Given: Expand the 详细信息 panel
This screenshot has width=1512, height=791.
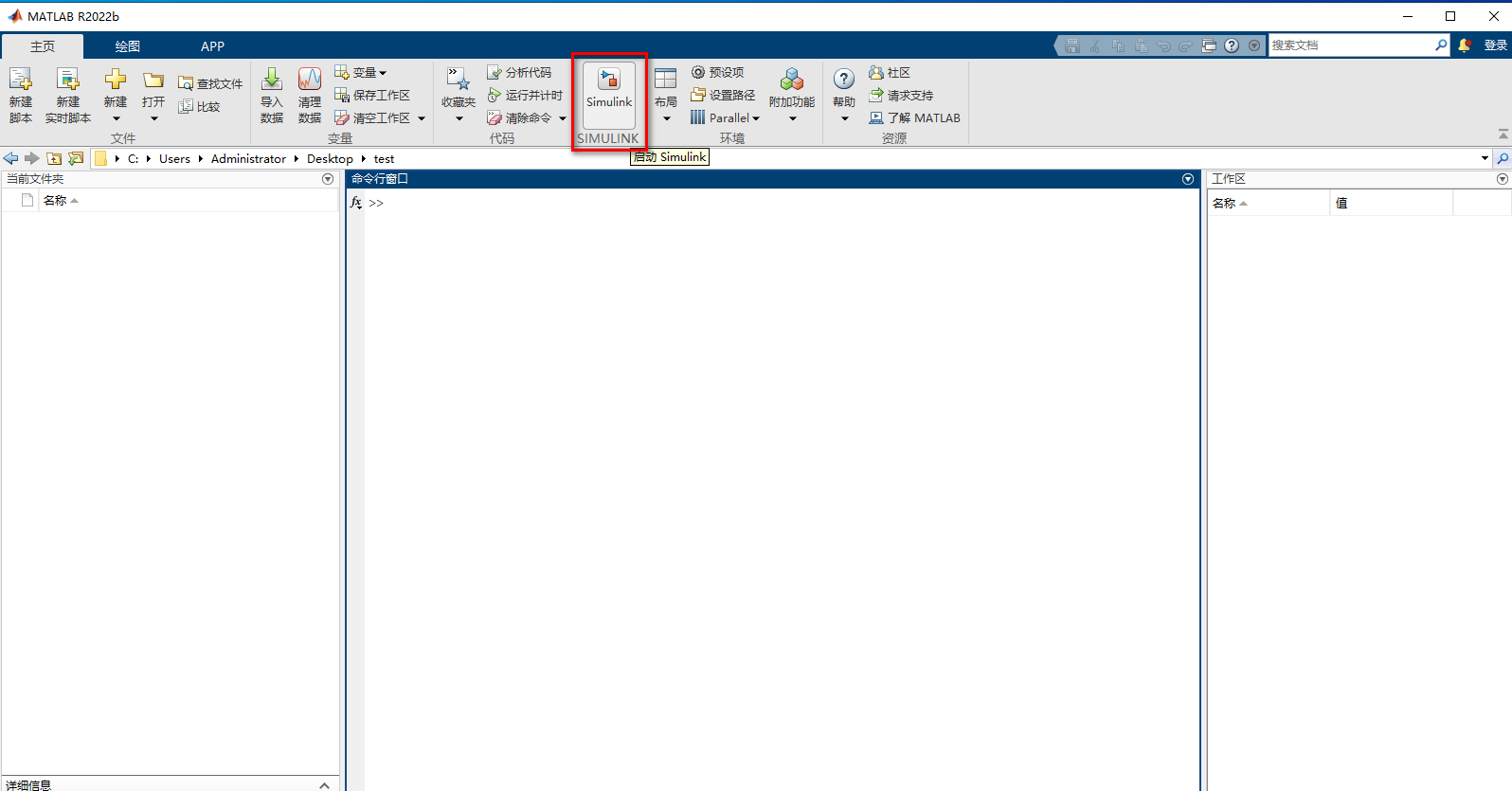Looking at the screenshot, I should click(x=324, y=784).
